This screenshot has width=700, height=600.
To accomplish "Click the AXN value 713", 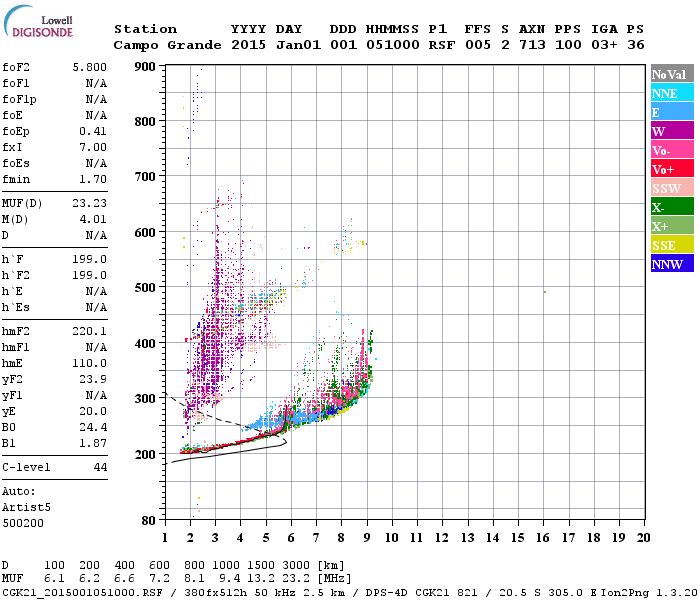I will pos(532,45).
